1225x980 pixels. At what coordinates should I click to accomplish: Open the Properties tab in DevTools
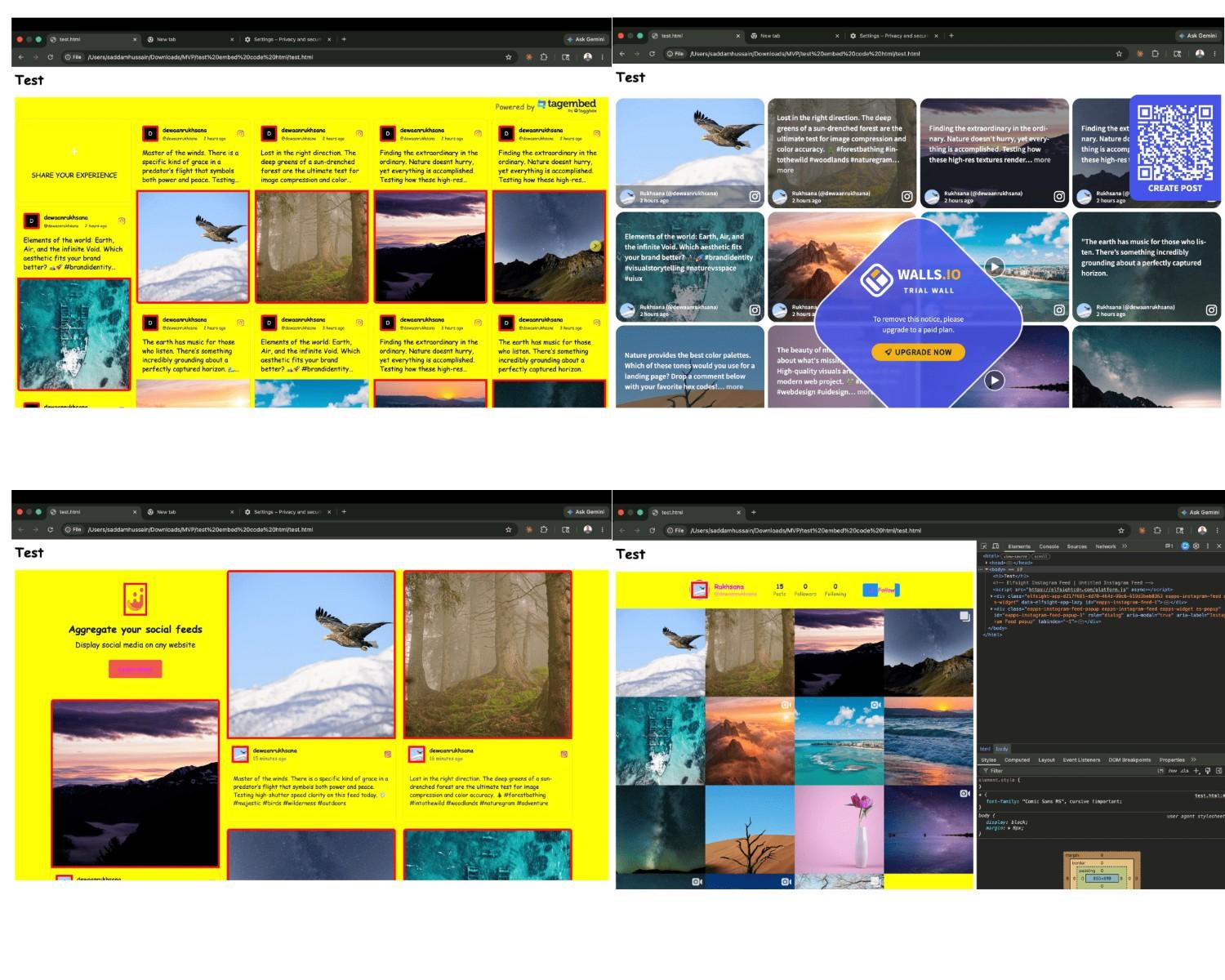tap(1172, 759)
